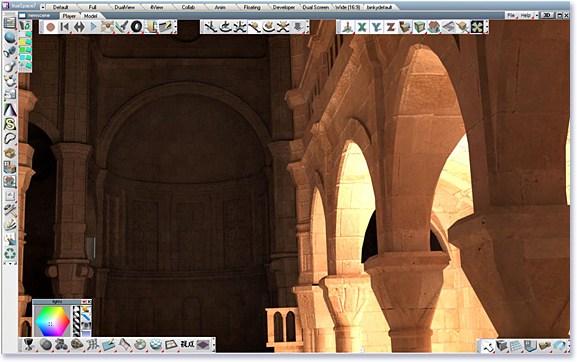
Task: Click the red Record animation button
Action: pos(51,27)
